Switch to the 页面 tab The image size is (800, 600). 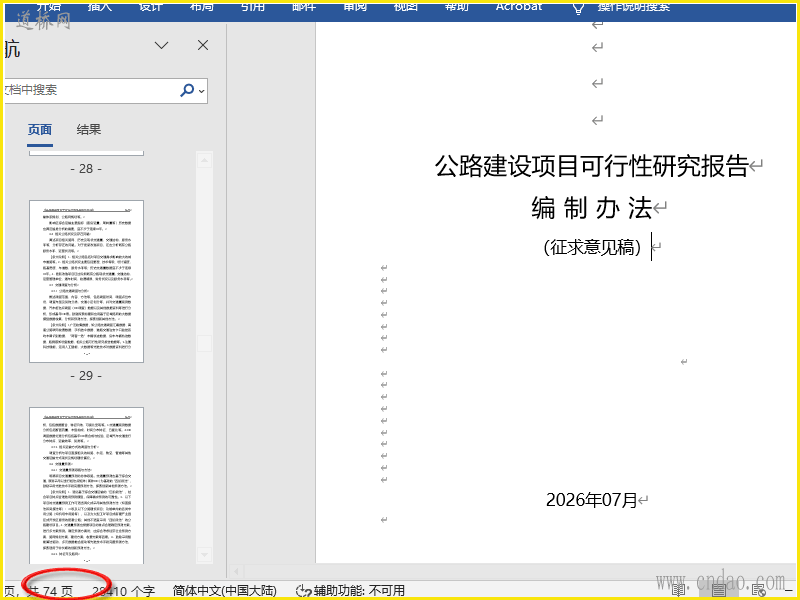(x=40, y=130)
